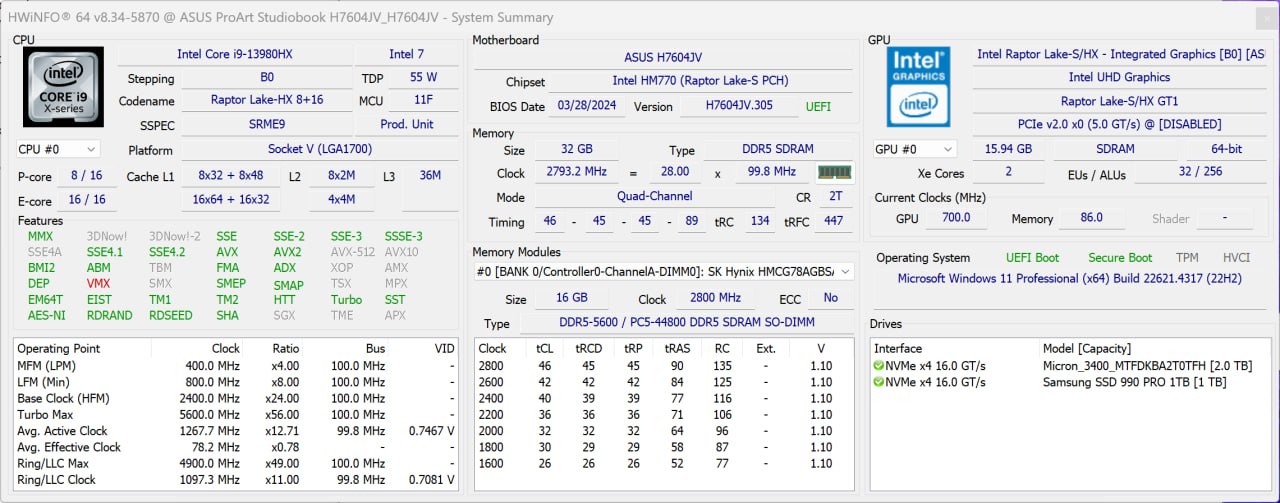Click the 15.94 GB GPU memory field
The width and height of the screenshot is (1280, 503).
tap(1007, 149)
